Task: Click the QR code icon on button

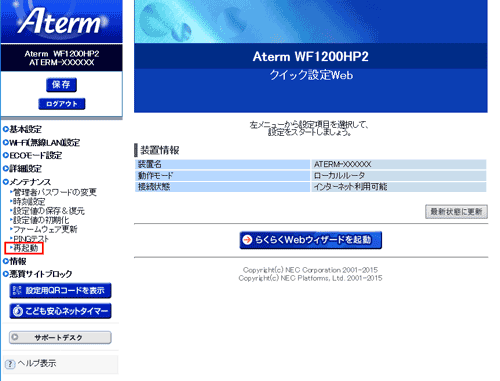Action: 17,291
